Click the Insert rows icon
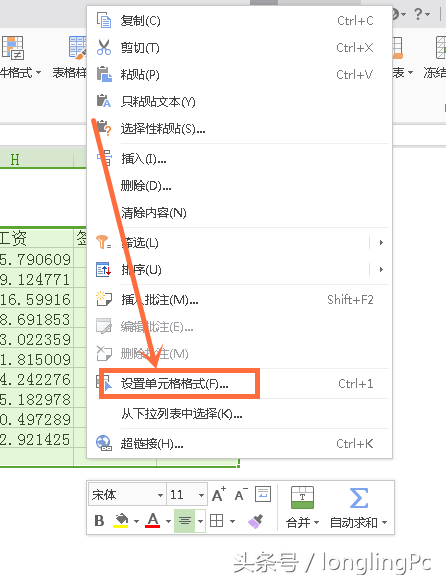The image size is (446, 585). tap(105, 158)
